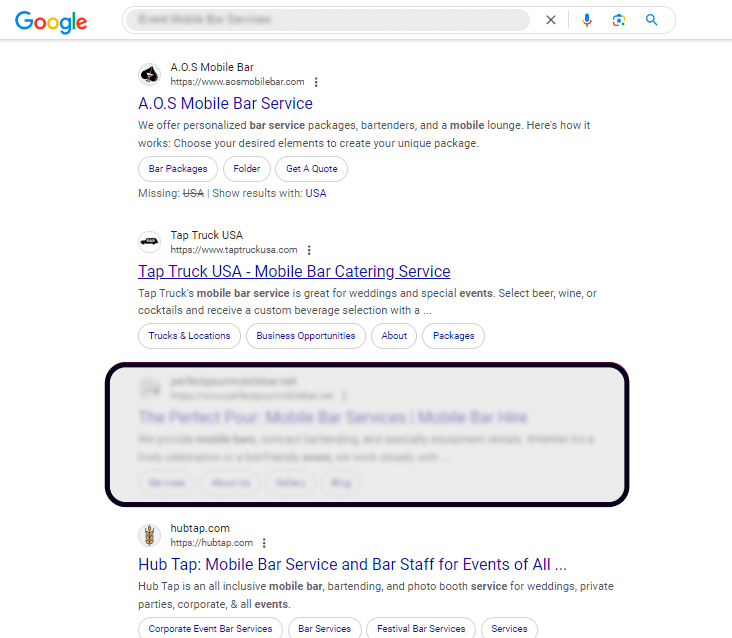Click the Google logo
This screenshot has width=732, height=638.
click(x=51, y=21)
